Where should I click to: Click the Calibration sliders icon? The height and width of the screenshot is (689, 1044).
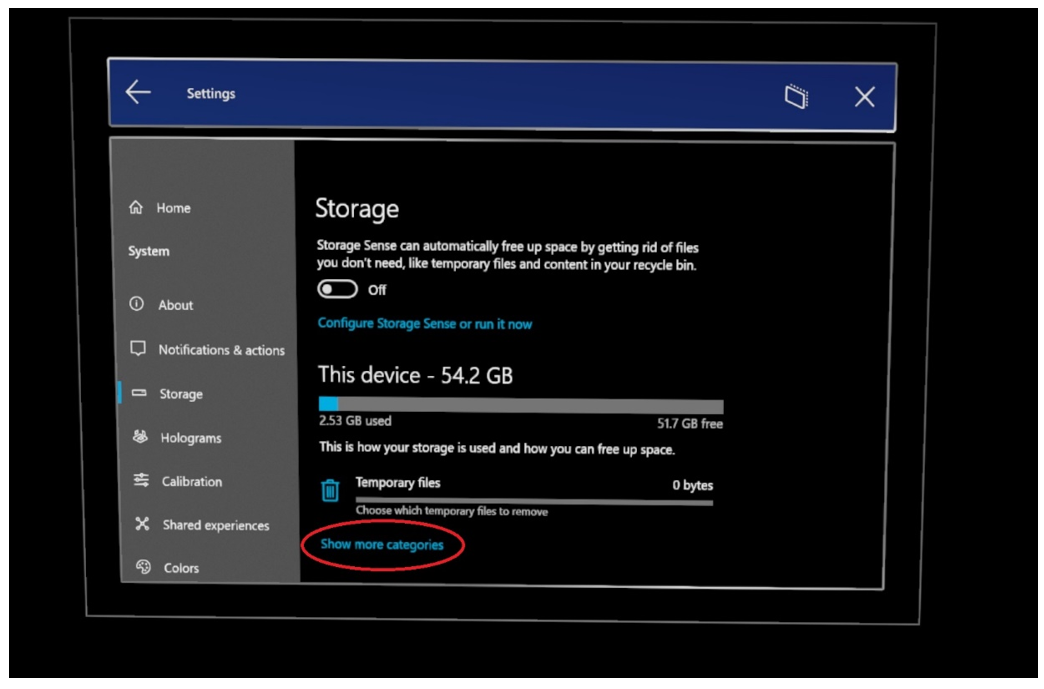pyautogui.click(x=141, y=480)
